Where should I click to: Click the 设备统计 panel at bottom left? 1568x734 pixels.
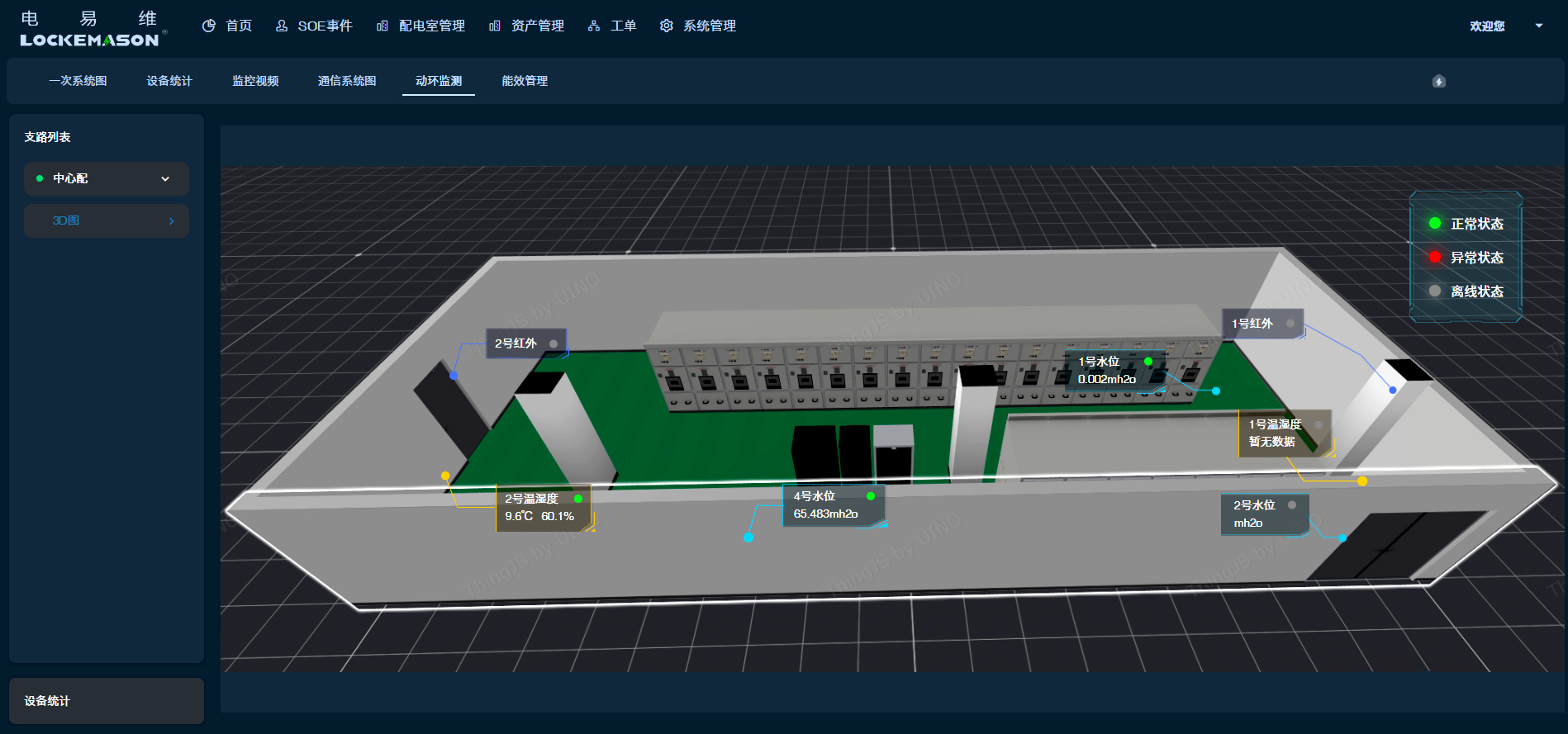point(106,701)
